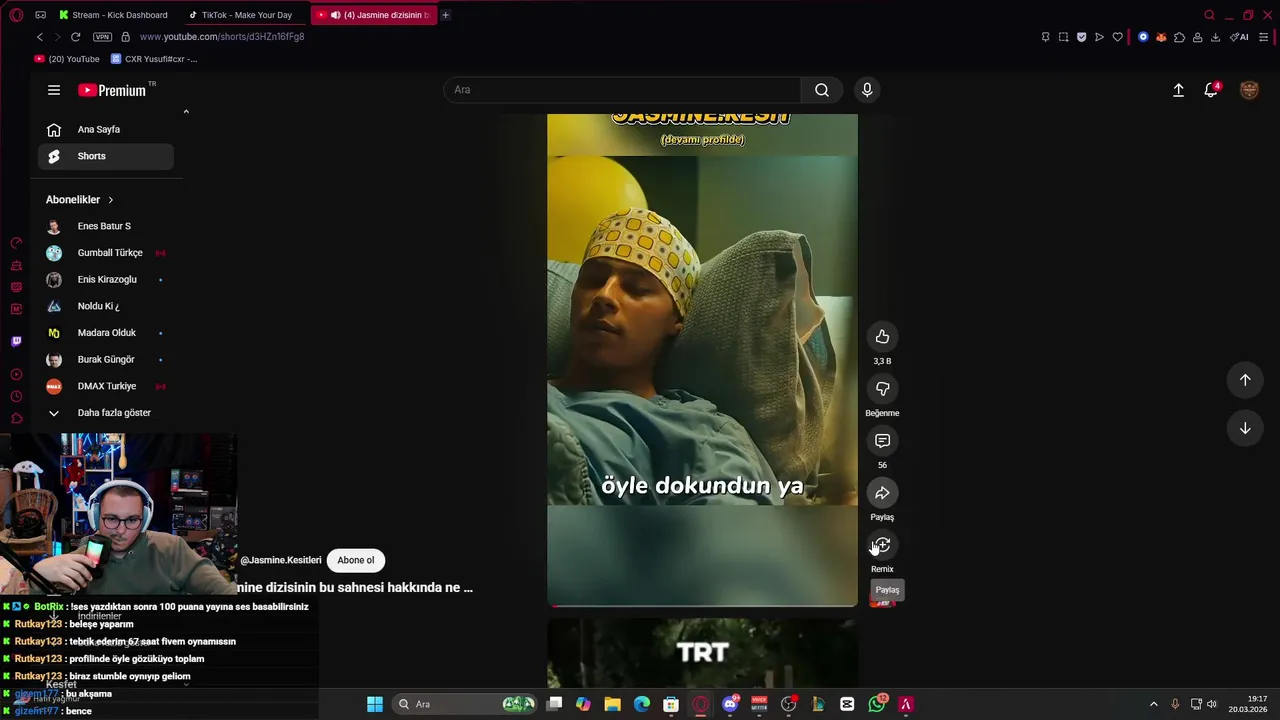Go back to previous page
1280x720 pixels.
[40, 37]
